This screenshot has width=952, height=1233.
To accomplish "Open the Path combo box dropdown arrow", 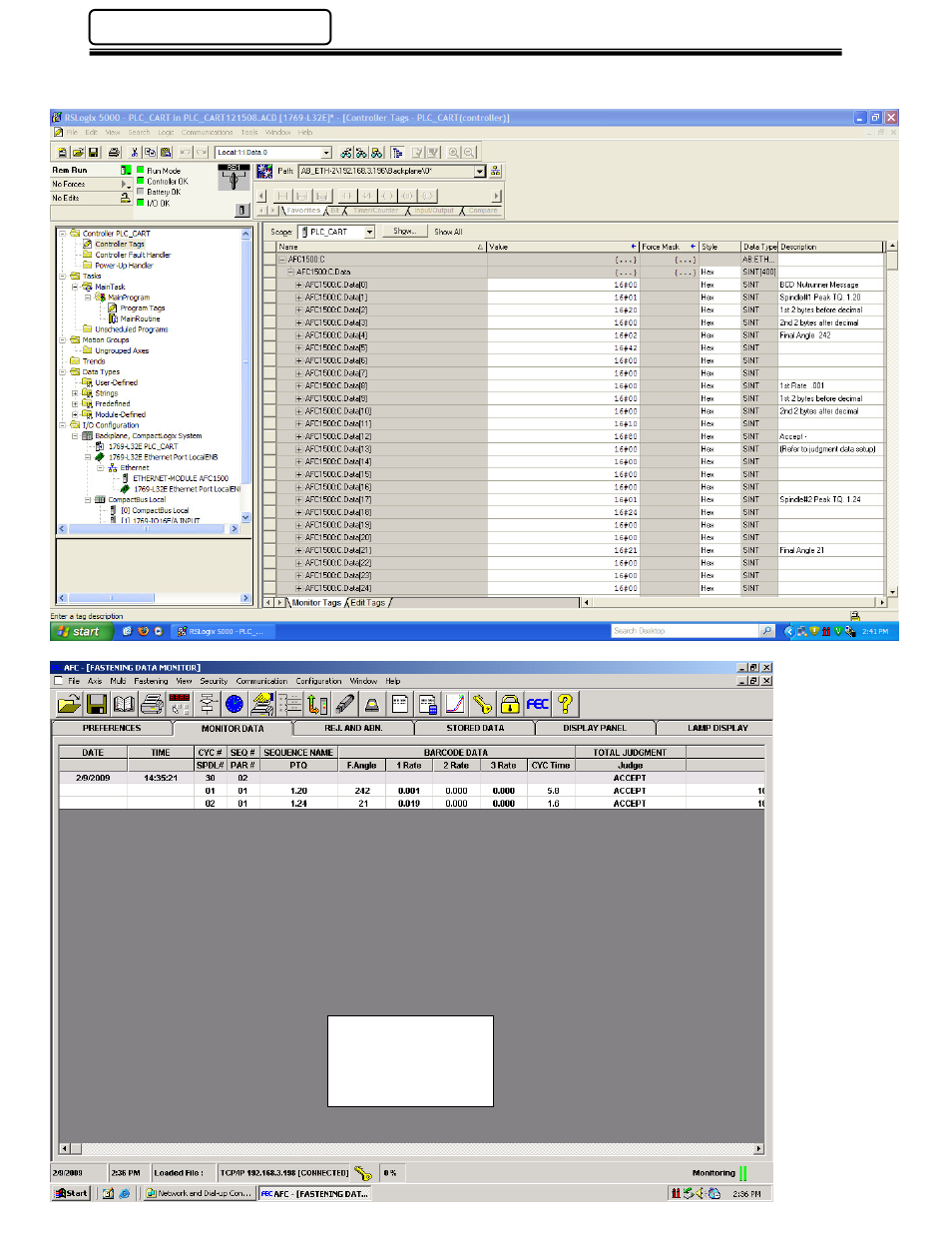I will click(x=480, y=171).
